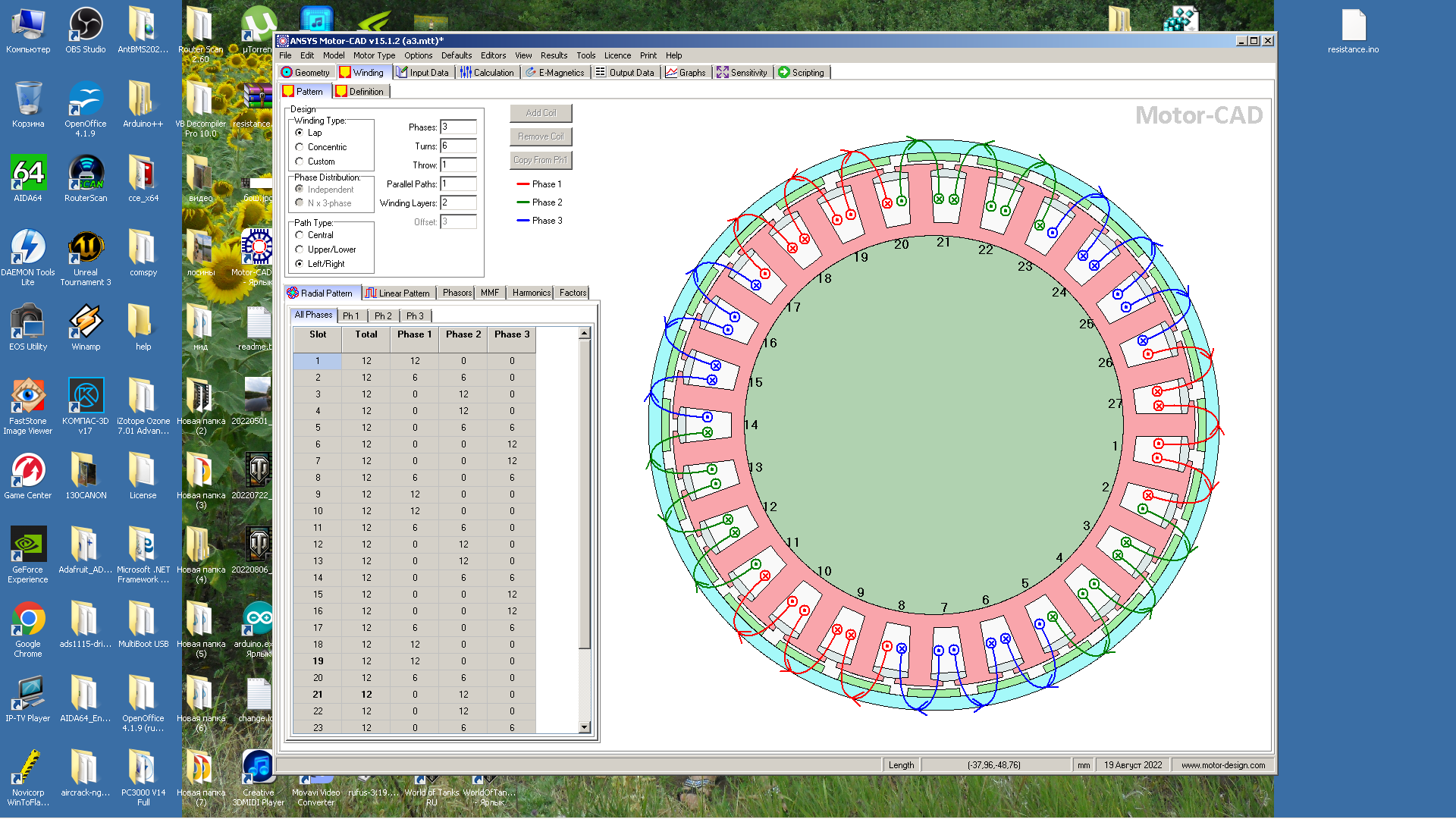The height and width of the screenshot is (819, 1456).
Task: Select Upper/Lower path type
Action: click(300, 249)
